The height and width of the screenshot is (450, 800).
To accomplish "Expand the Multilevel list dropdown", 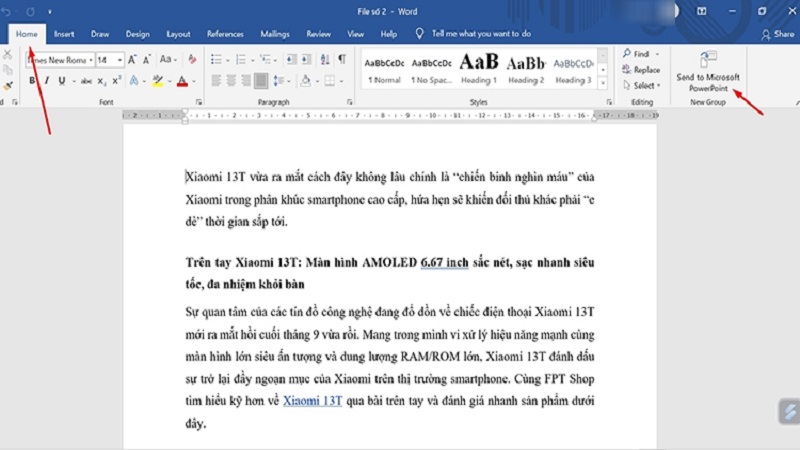I will [x=276, y=60].
